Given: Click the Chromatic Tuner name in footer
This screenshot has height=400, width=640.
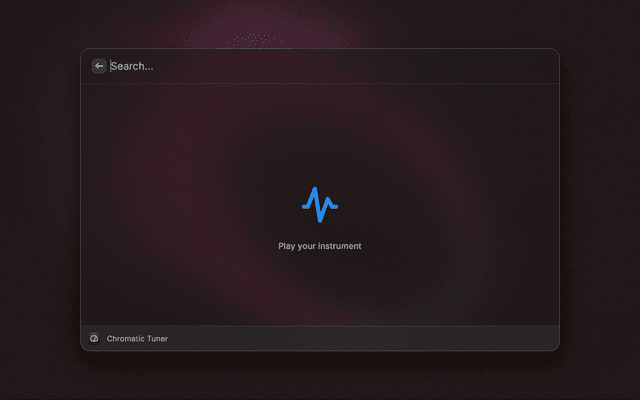Looking at the screenshot, I should click(x=137, y=339).
